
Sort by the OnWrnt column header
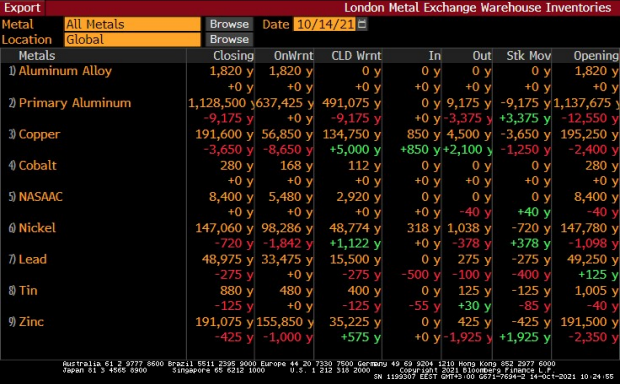tap(293, 56)
